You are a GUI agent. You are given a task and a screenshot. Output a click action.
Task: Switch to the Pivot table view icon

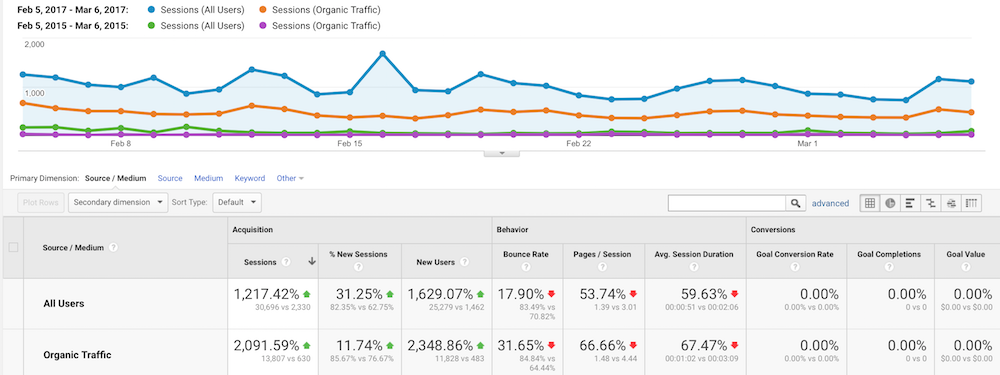[x=971, y=203]
